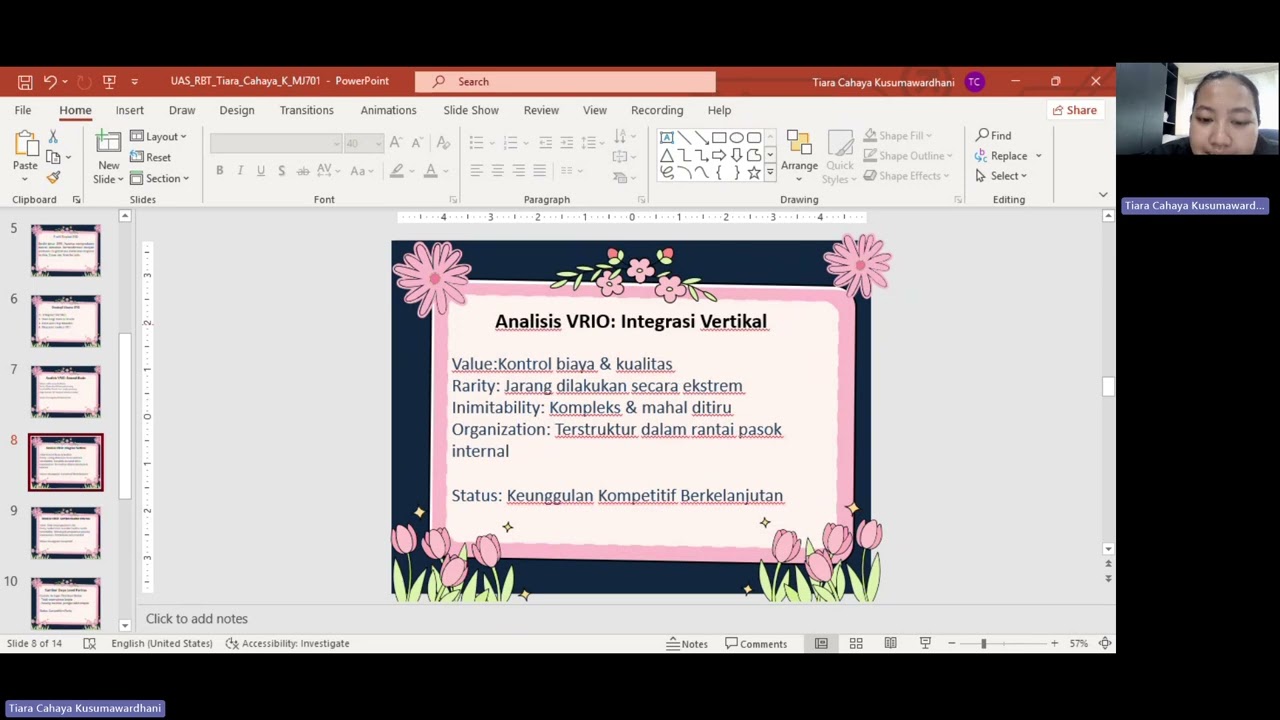The width and height of the screenshot is (1280, 720).
Task: Toggle the Notes pane
Action: [688, 644]
